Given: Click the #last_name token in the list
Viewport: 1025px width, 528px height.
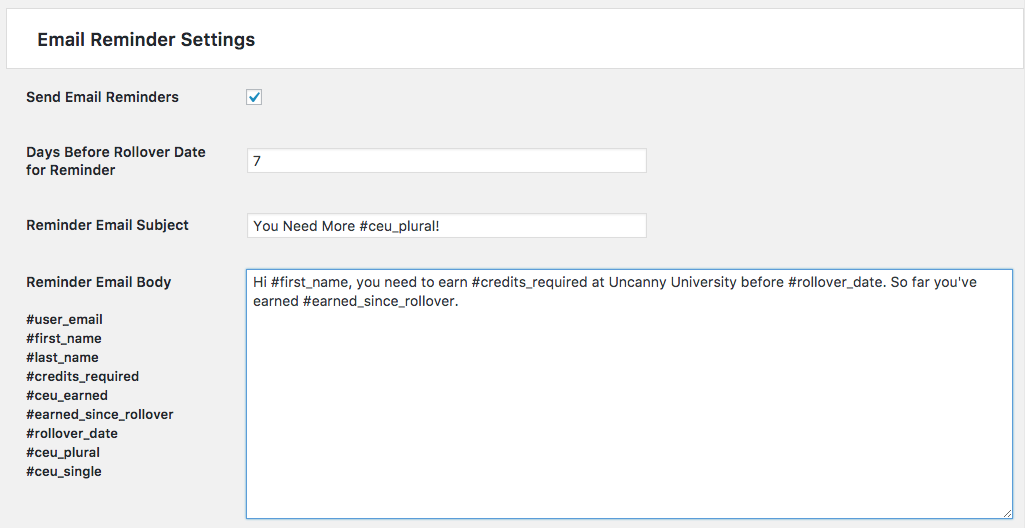Looking at the screenshot, I should 62,358.
